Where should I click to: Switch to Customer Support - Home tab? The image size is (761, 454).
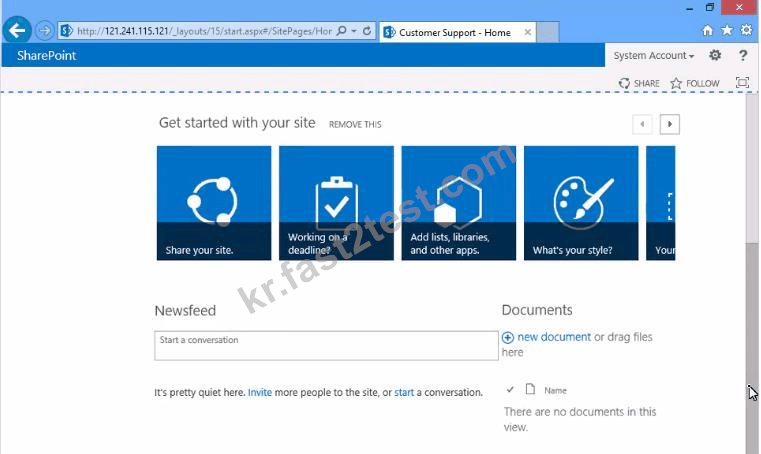[455, 33]
